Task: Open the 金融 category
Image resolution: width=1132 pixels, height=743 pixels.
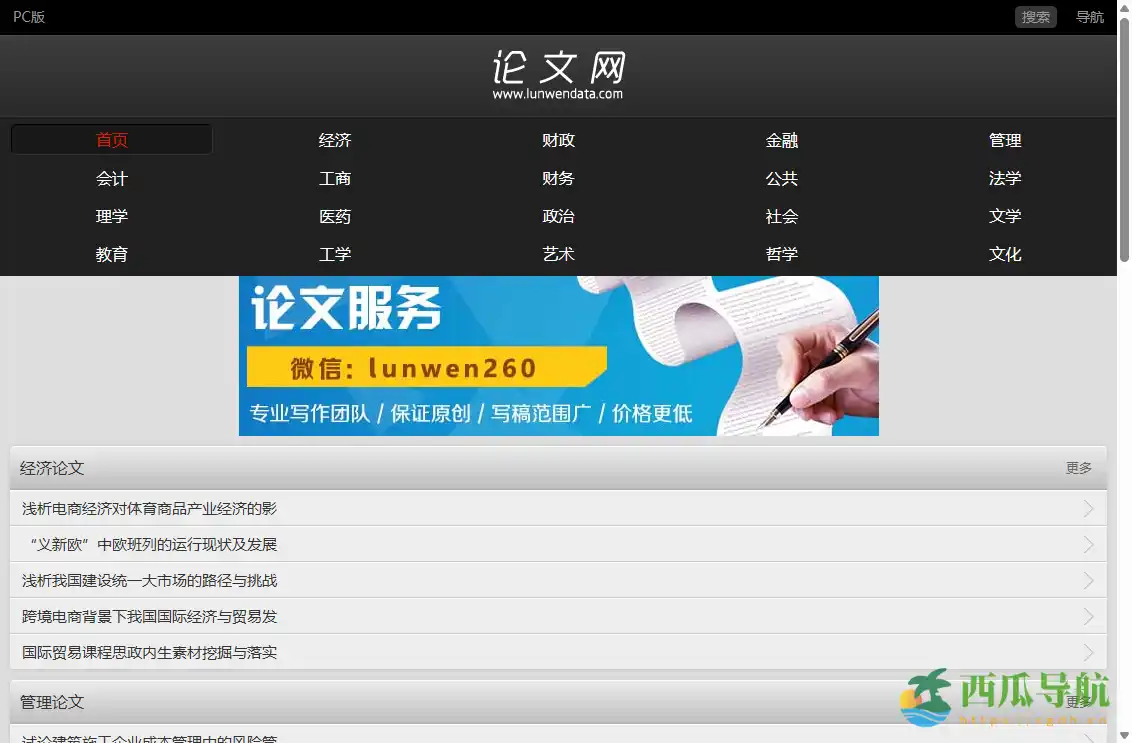Action: coord(781,140)
